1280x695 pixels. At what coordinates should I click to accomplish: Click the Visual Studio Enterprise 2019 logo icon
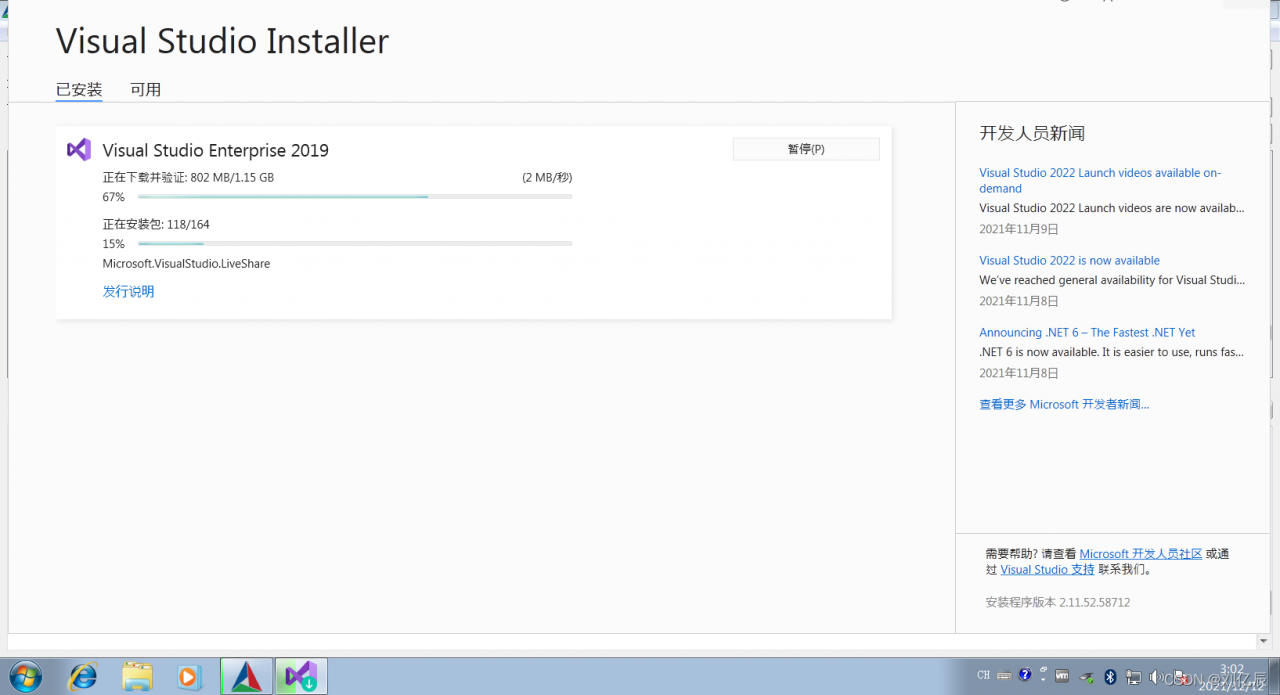[x=79, y=150]
